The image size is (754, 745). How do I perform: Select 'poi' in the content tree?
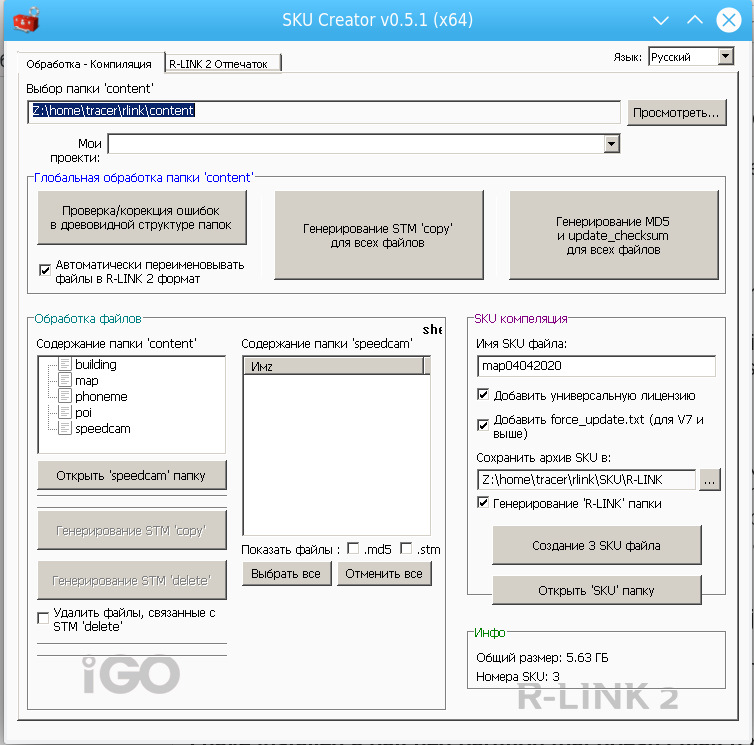[83, 412]
